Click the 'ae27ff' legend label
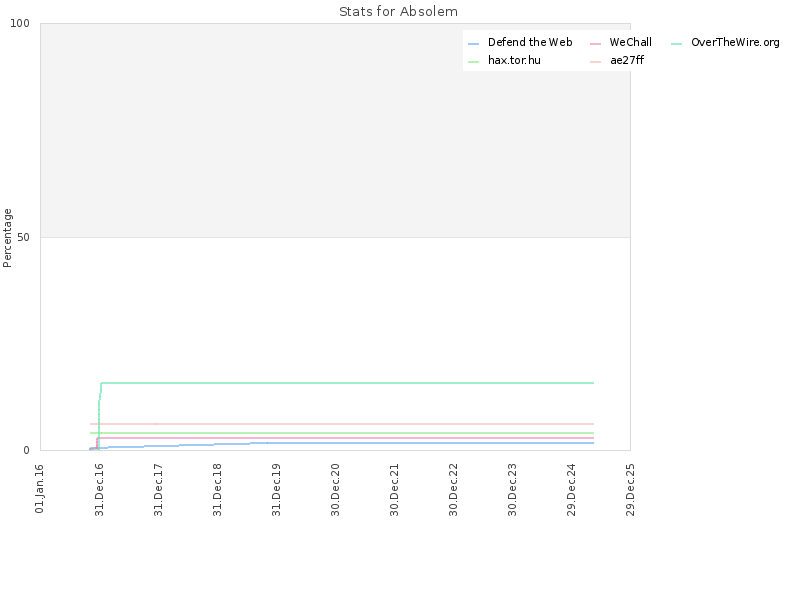The image size is (800, 600). click(627, 60)
